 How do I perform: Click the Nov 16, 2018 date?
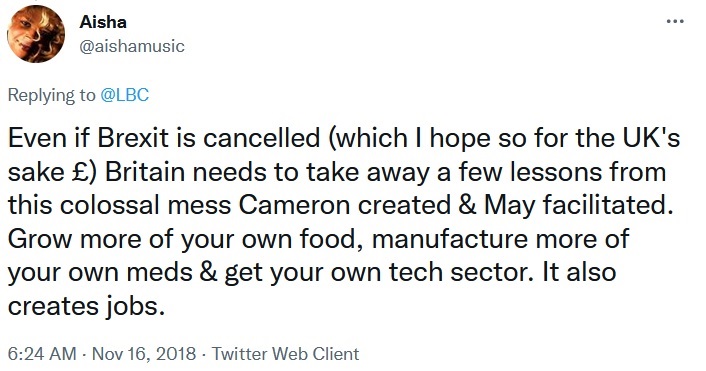coord(144,353)
